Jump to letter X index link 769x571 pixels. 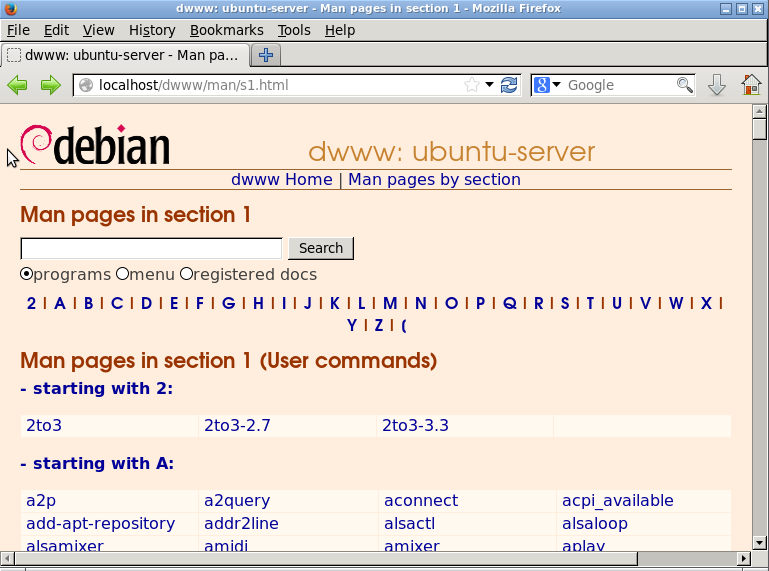(x=706, y=303)
